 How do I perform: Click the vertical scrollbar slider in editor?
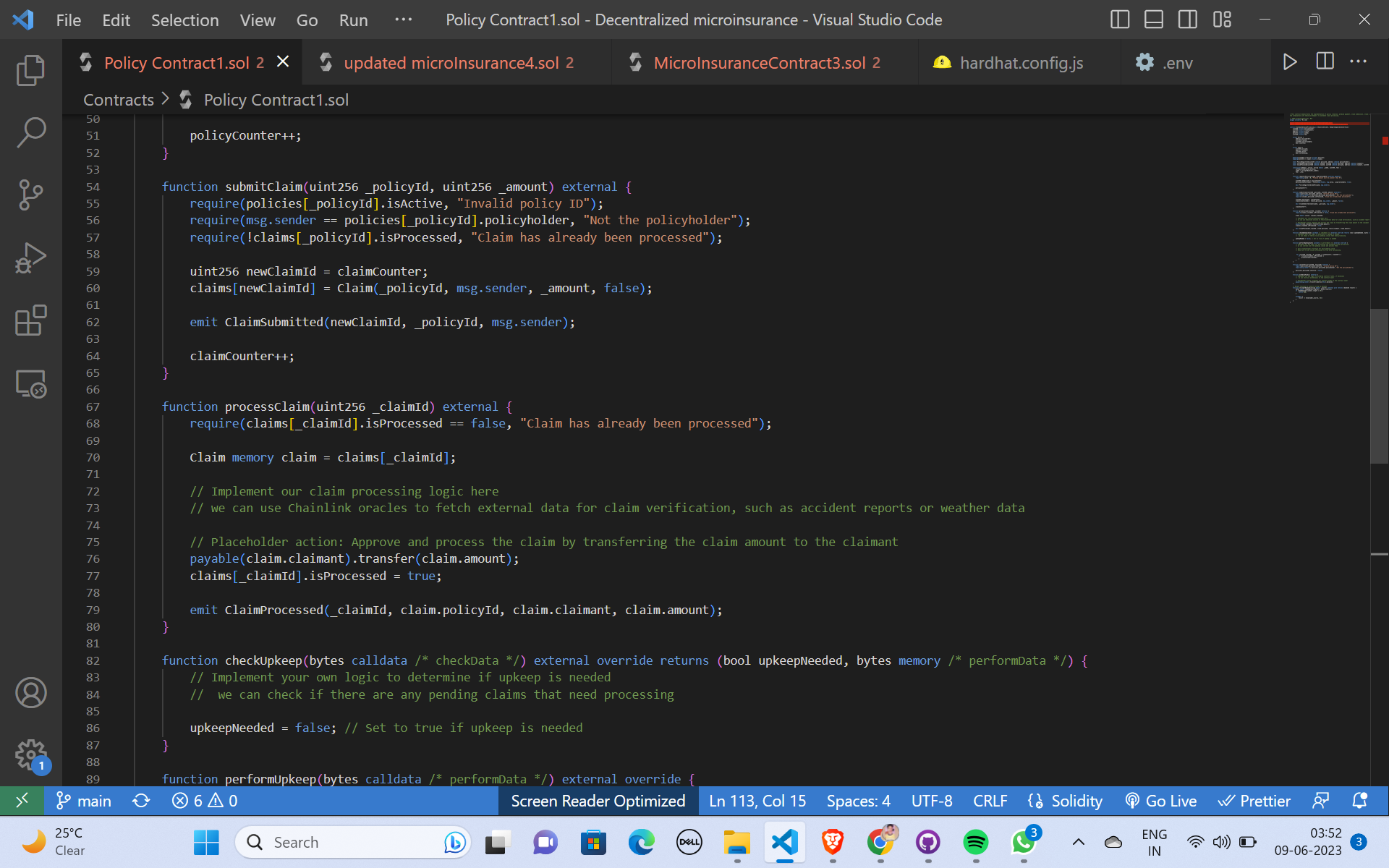pyautogui.click(x=1379, y=386)
